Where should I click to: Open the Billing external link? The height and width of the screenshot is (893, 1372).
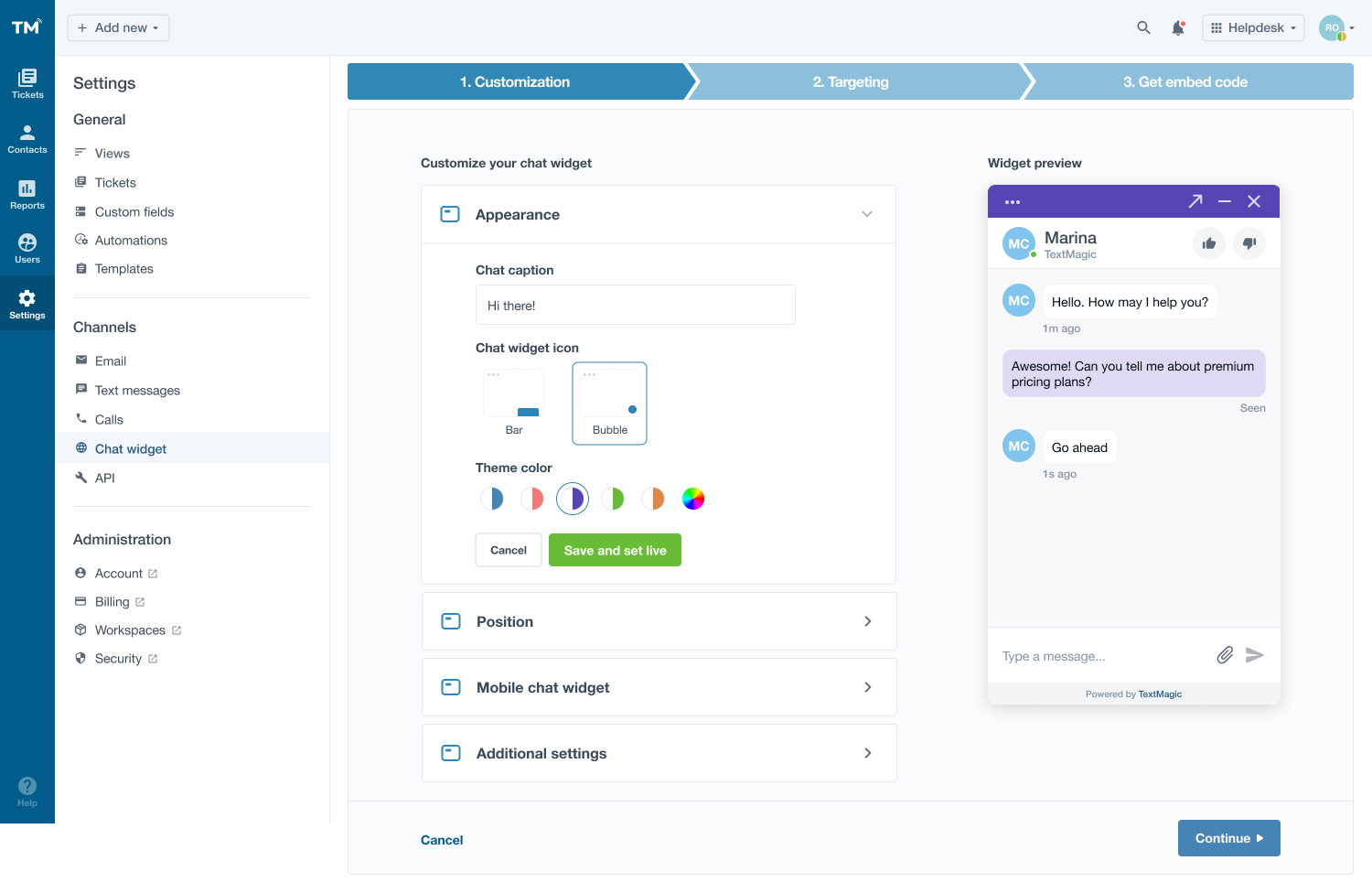pos(112,601)
